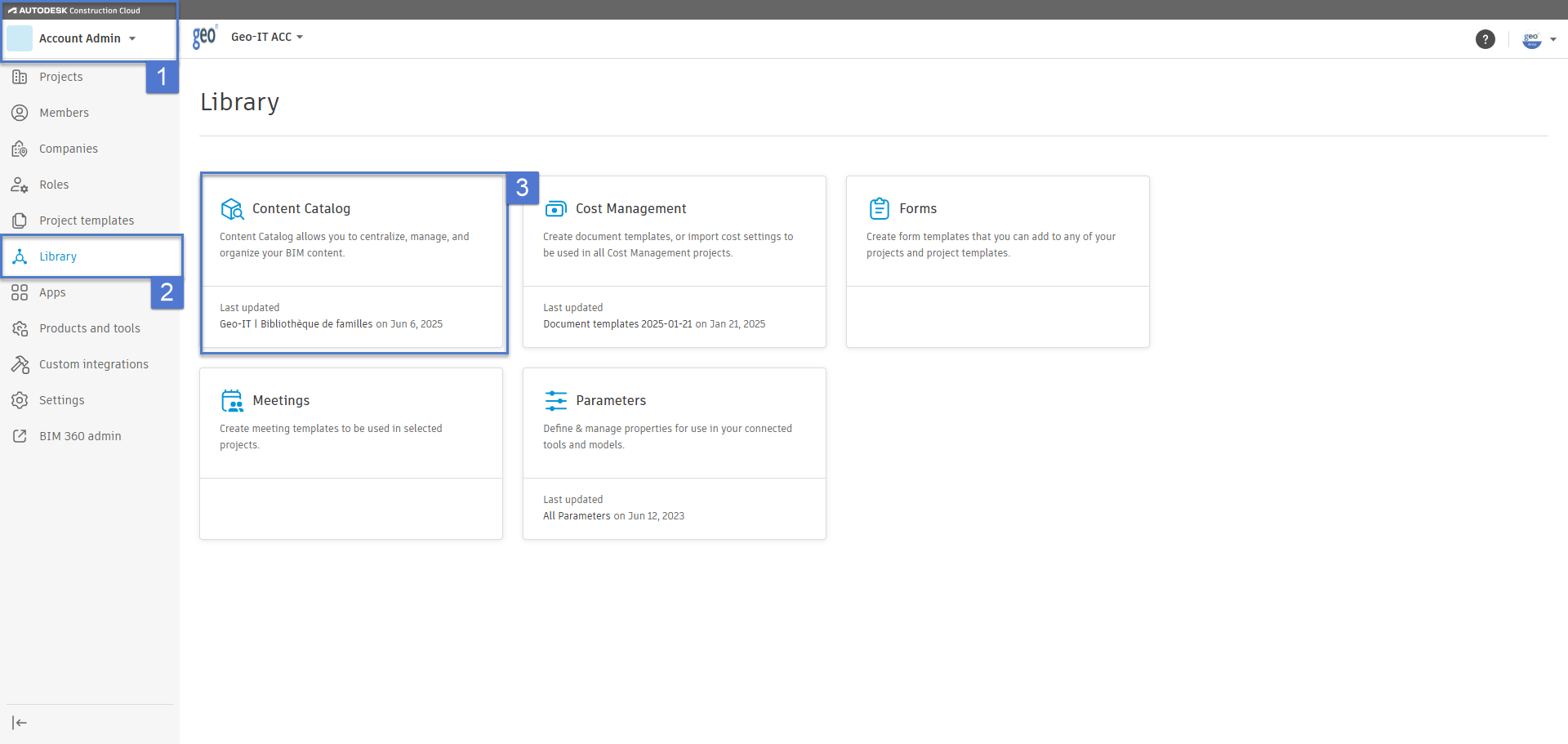Open Products and tools in sidebar
This screenshot has width=1568, height=744.
coord(90,328)
